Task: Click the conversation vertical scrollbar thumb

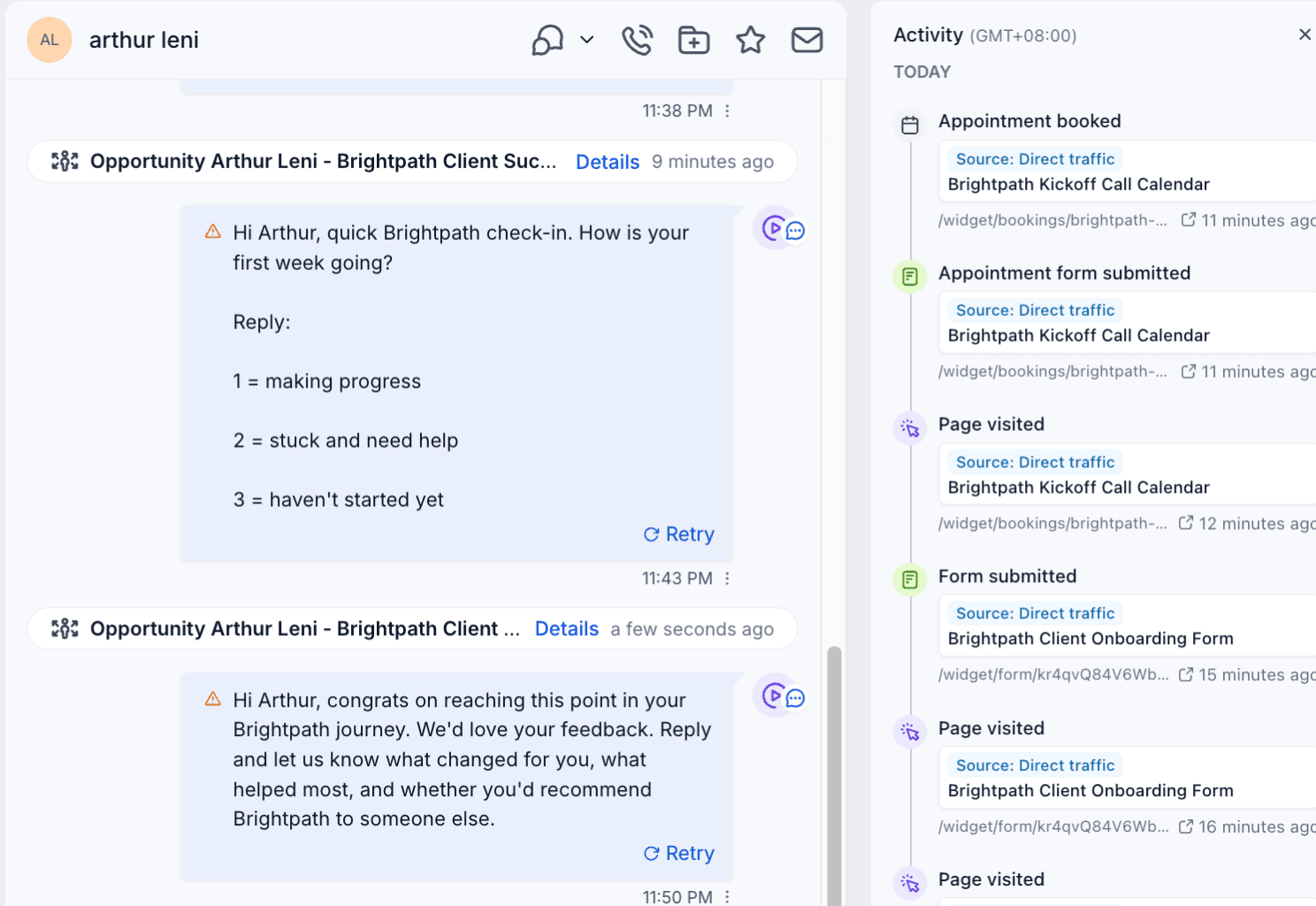Action: (x=834, y=776)
